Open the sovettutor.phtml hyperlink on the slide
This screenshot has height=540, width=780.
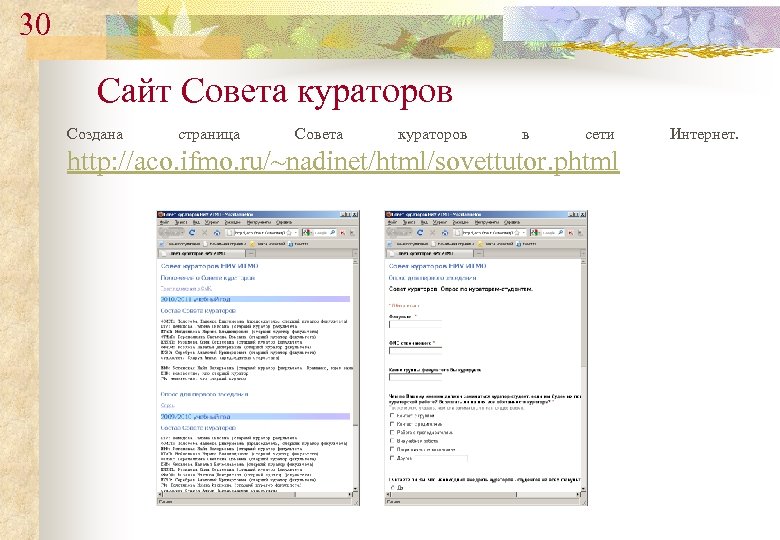point(343,161)
